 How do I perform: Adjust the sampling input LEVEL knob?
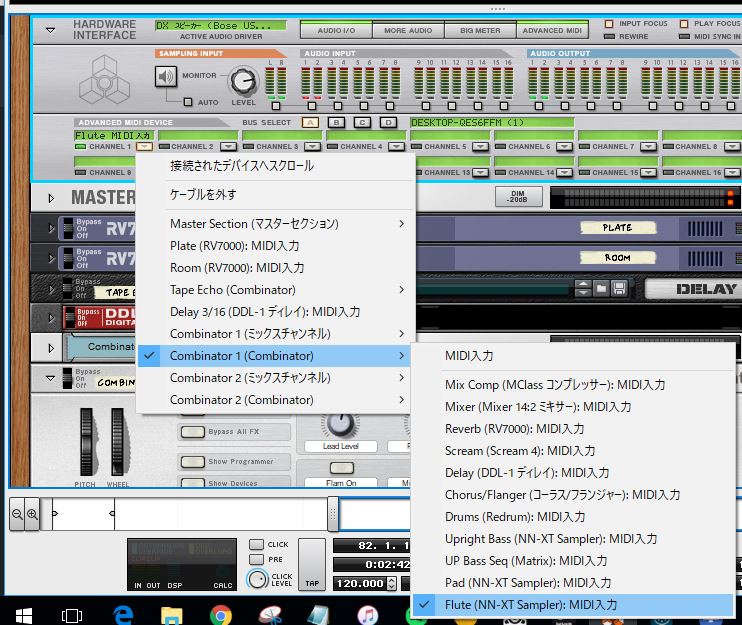[x=244, y=80]
